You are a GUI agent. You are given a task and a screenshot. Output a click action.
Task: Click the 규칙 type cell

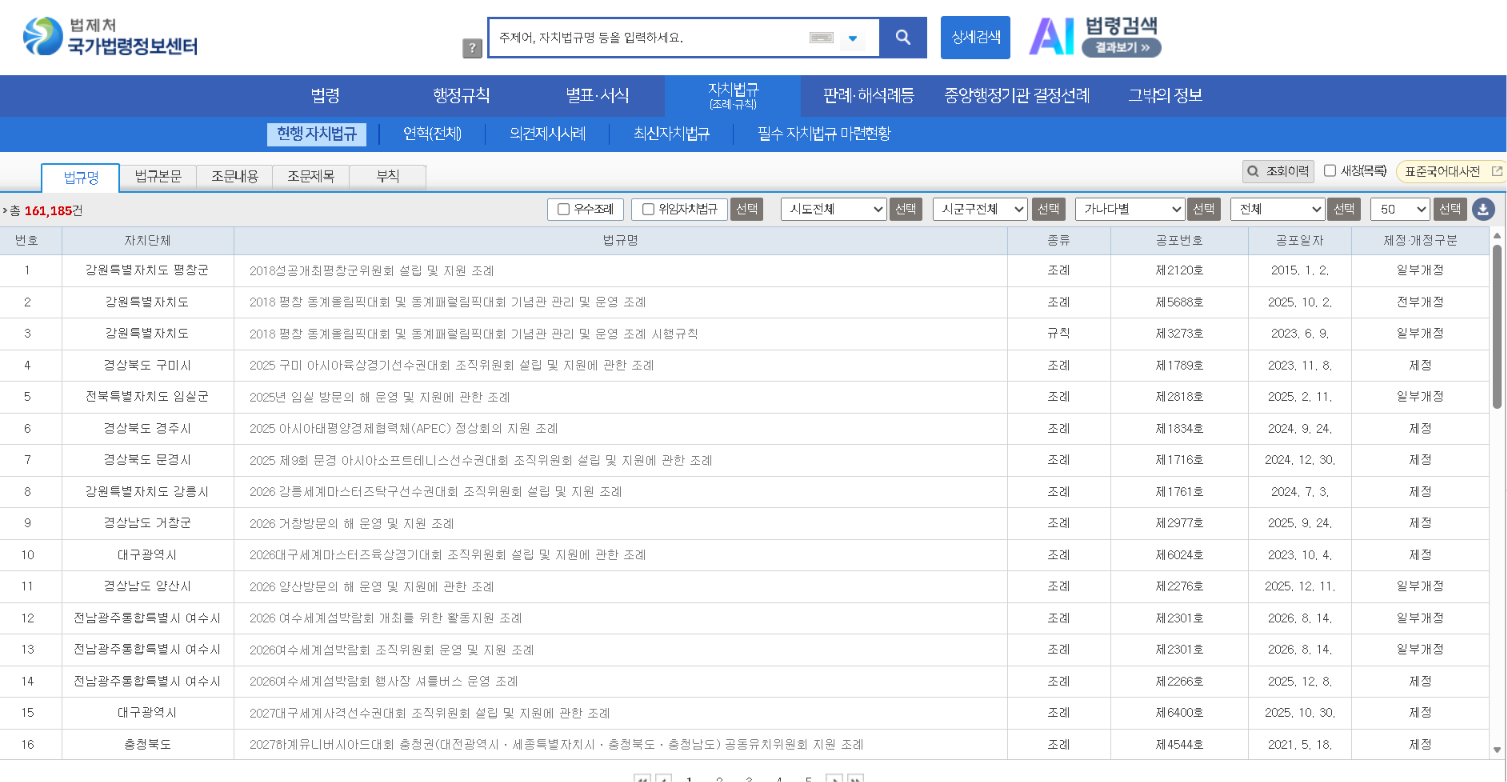(1058, 333)
